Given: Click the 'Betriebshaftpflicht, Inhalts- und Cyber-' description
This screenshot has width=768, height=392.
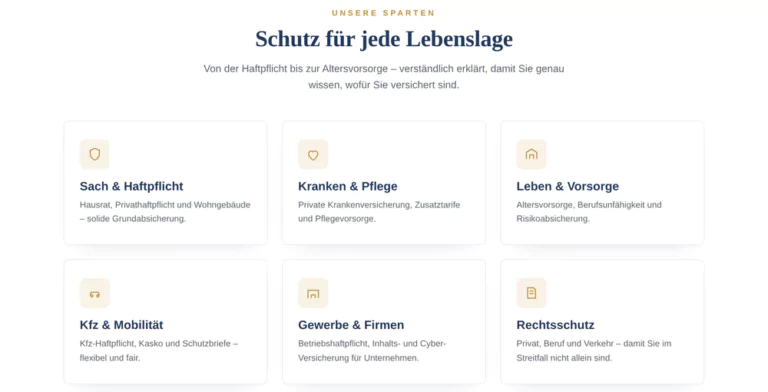Looking at the screenshot, I should click(372, 350).
